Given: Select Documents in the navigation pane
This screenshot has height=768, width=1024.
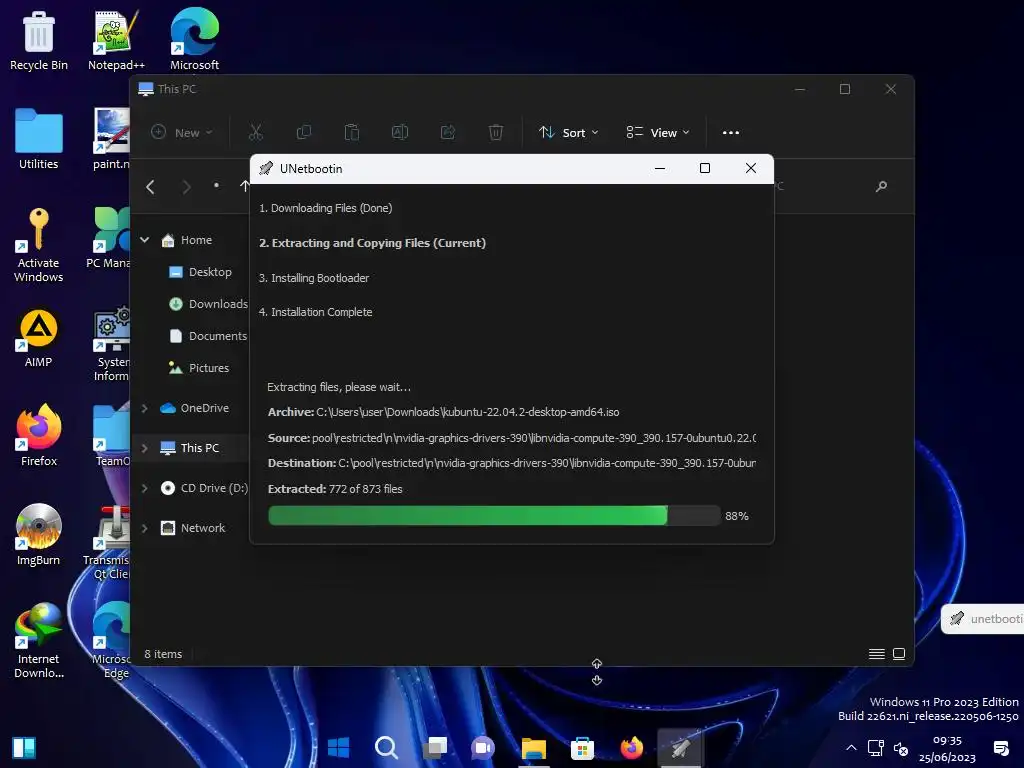Looking at the screenshot, I should tap(208, 336).
